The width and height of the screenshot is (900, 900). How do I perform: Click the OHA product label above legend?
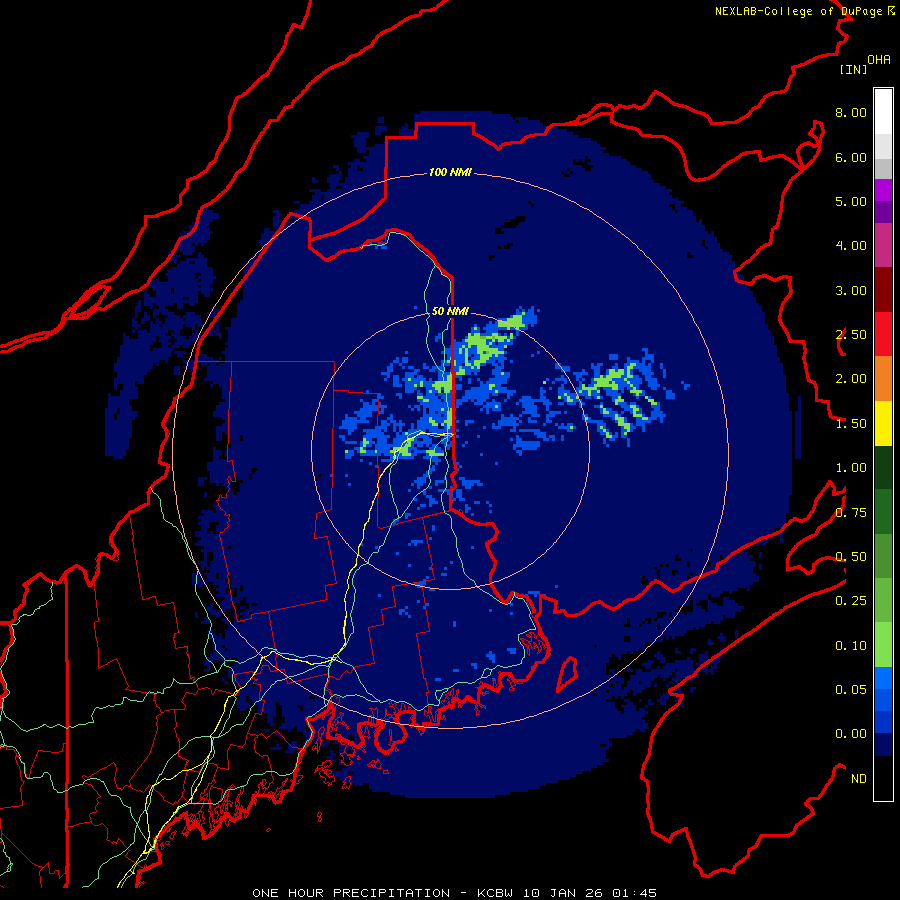click(x=879, y=60)
